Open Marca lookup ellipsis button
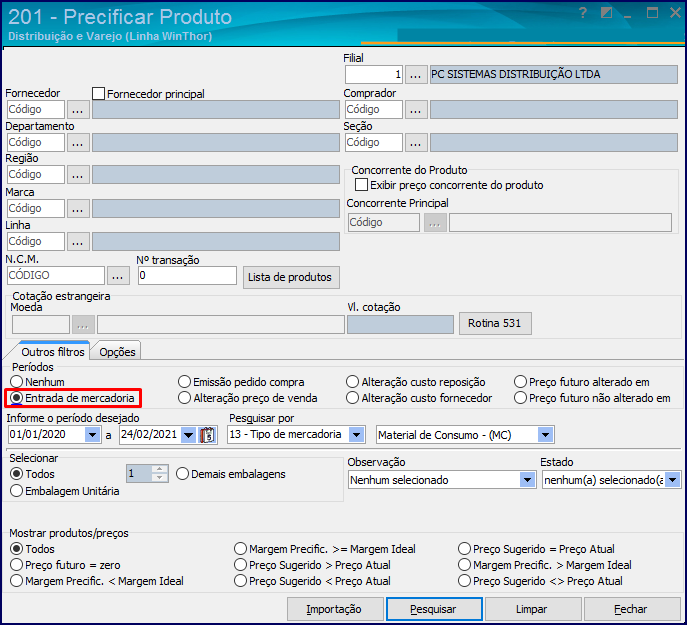687x625 pixels. coord(78,209)
